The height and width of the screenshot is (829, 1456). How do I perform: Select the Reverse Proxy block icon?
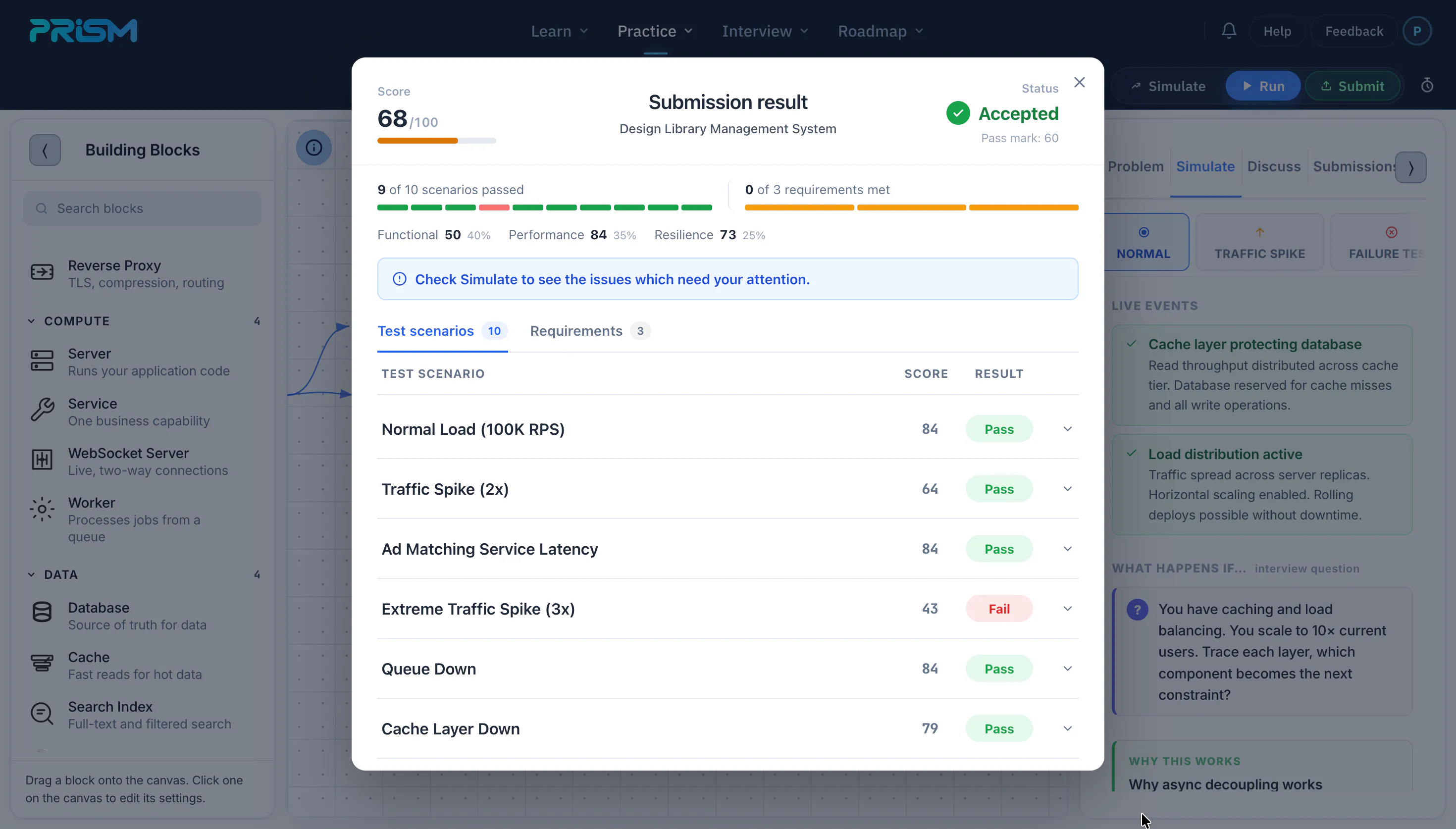click(42, 272)
